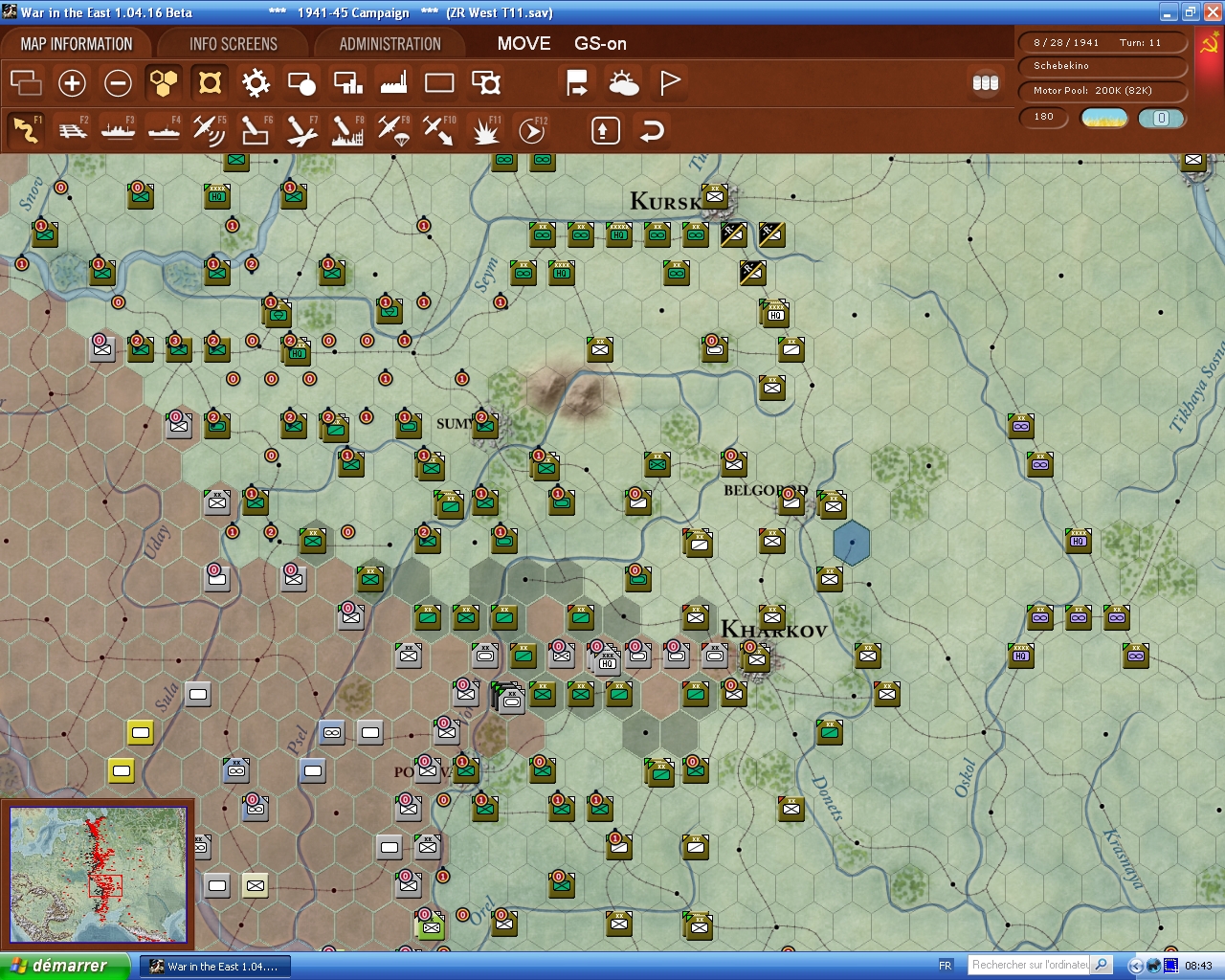The image size is (1225, 980).
Task: Select the F9 air transport parachute mode
Action: [393, 130]
